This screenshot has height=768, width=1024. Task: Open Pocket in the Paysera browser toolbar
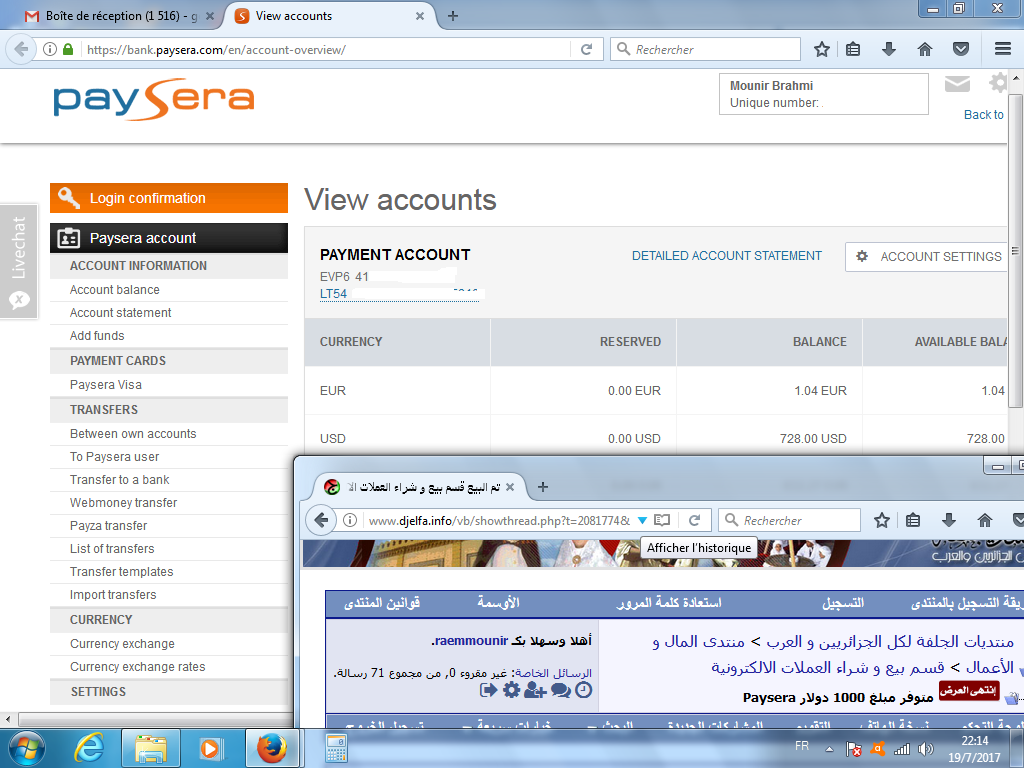coord(961,49)
